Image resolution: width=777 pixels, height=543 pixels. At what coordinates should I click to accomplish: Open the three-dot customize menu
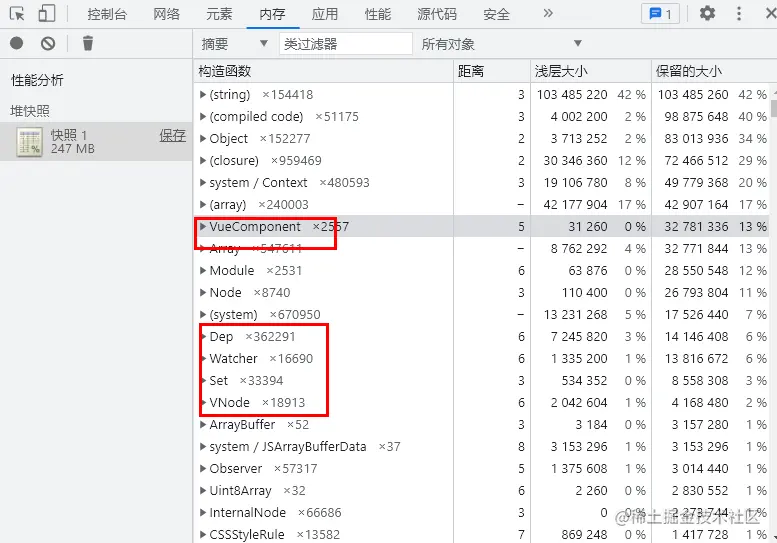tap(739, 13)
